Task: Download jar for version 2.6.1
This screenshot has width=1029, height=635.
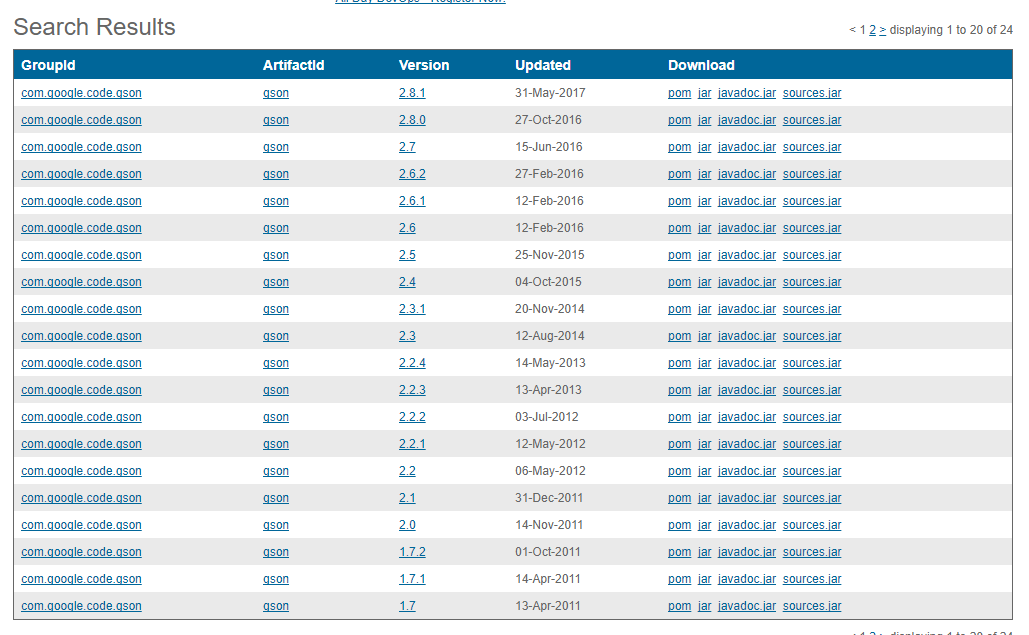Action: [x=705, y=201]
